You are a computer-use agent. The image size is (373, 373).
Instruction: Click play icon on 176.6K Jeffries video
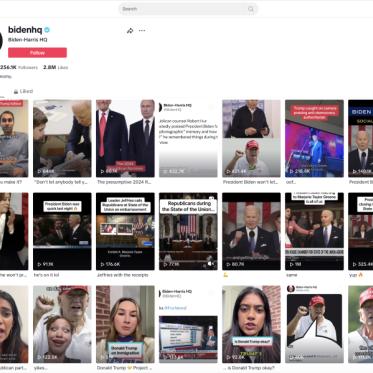tap(102, 264)
